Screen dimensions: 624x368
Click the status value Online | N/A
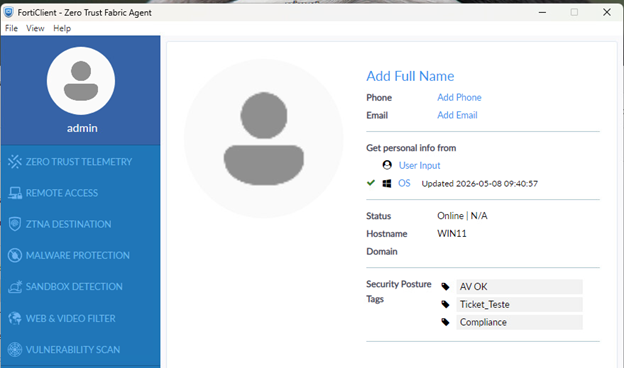pos(462,216)
